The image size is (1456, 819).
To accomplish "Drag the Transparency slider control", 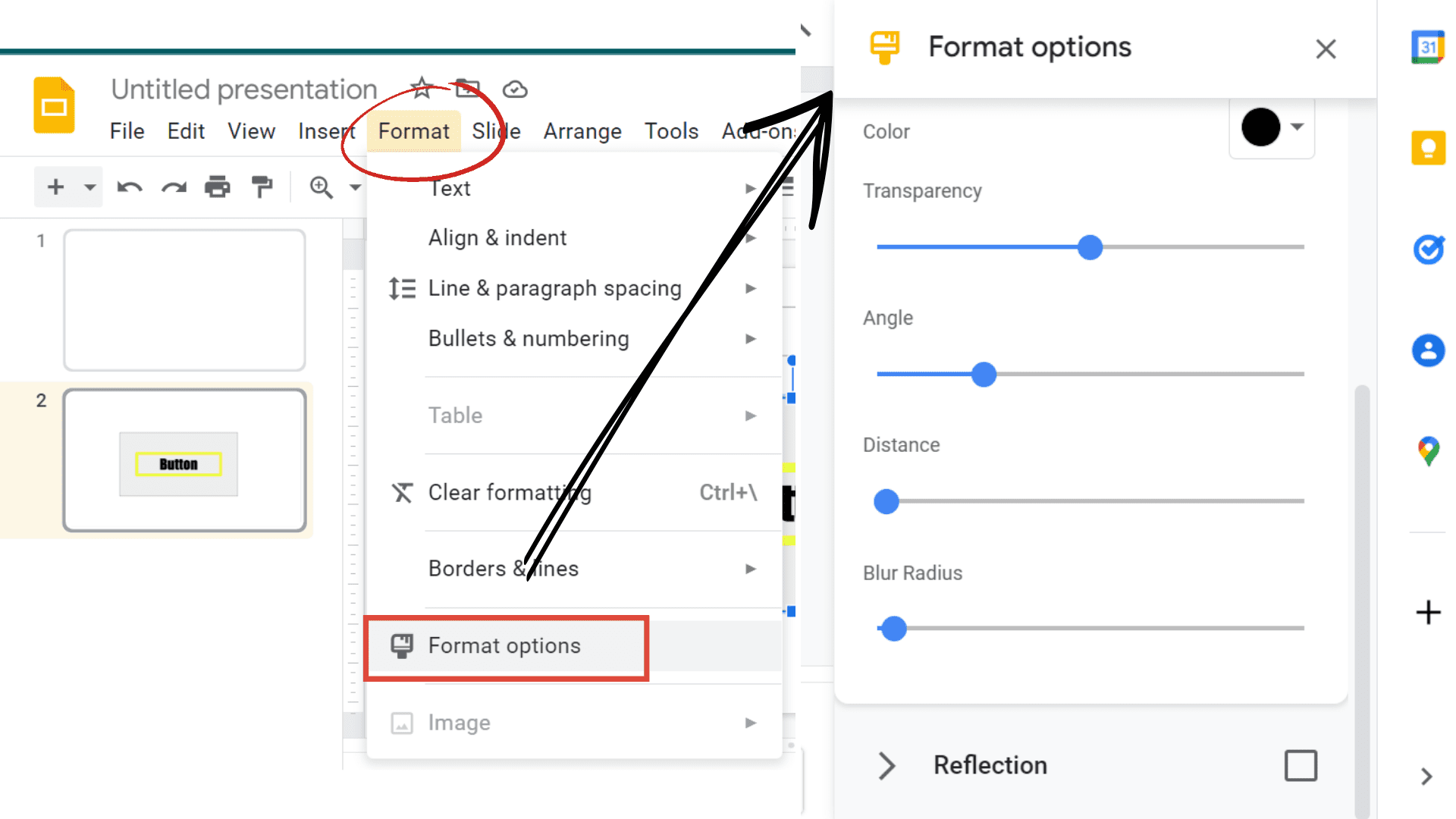I will pos(1089,247).
